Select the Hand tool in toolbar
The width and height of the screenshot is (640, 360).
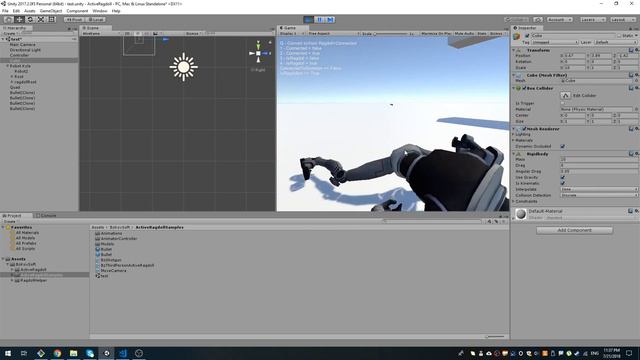[x=8, y=20]
